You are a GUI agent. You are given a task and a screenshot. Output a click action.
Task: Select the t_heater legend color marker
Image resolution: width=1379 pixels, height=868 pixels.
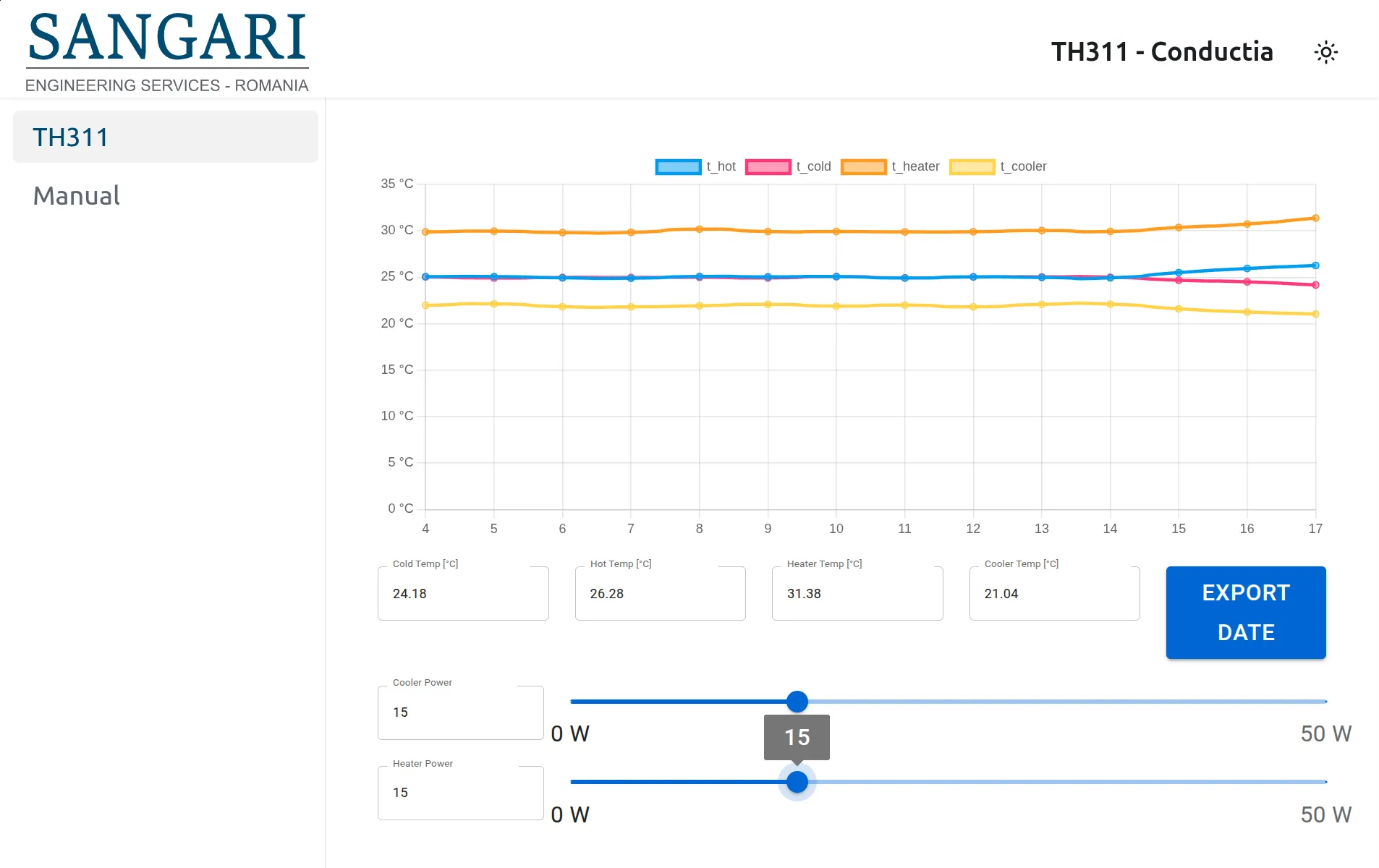pyautogui.click(x=864, y=166)
